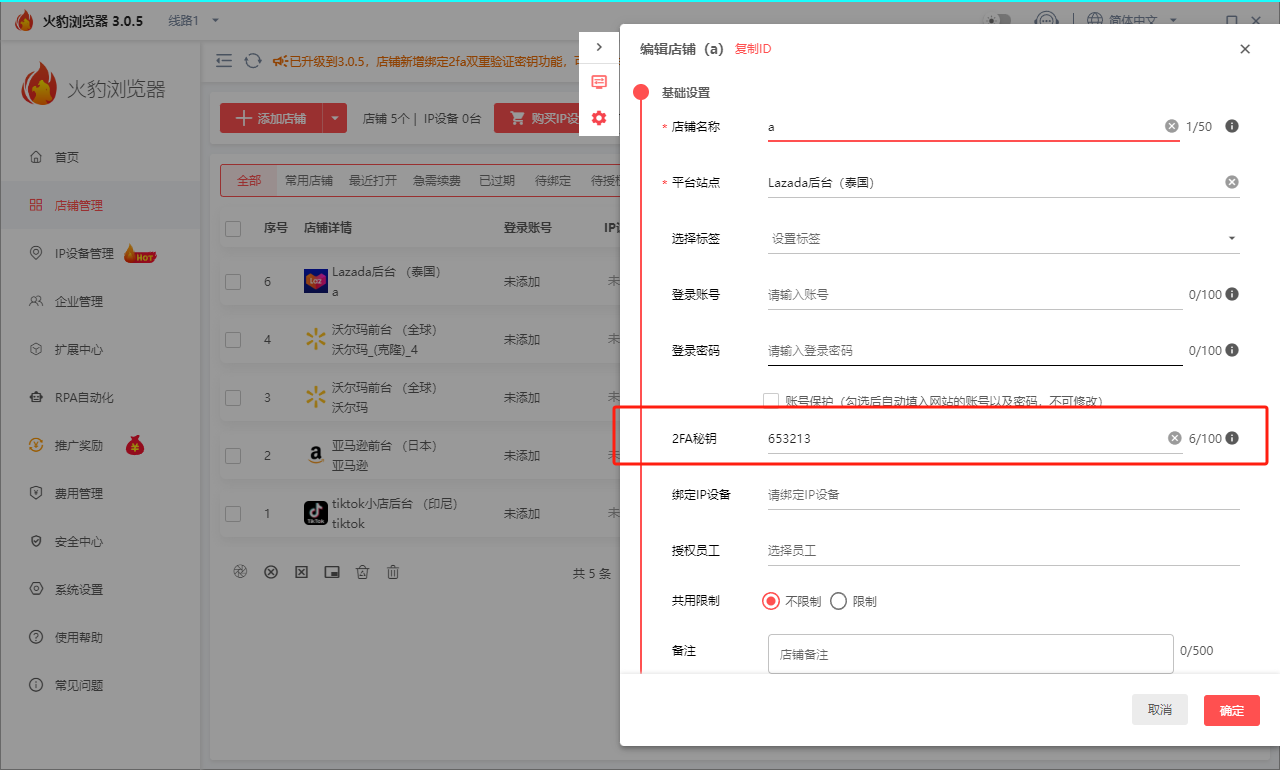Click the 复制ID link in the dialog header
The image size is (1280, 770).
(x=752, y=48)
